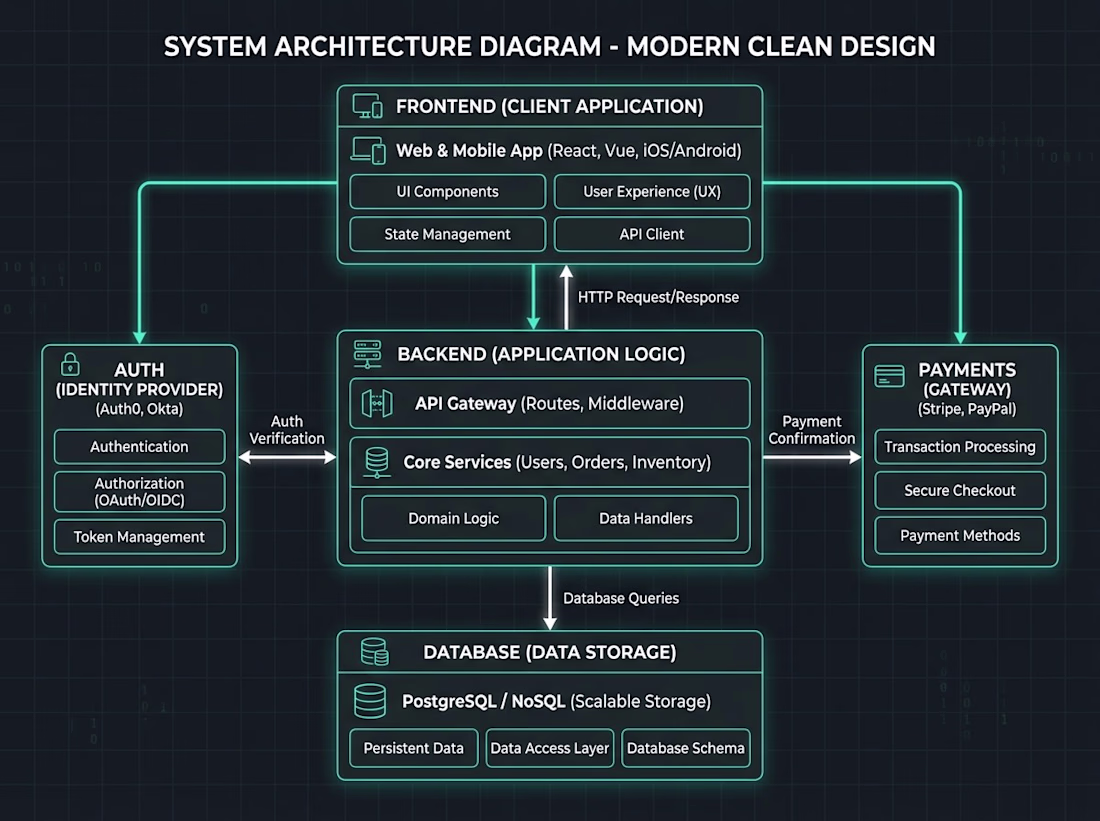Click the API Gateway icon

click(x=377, y=403)
